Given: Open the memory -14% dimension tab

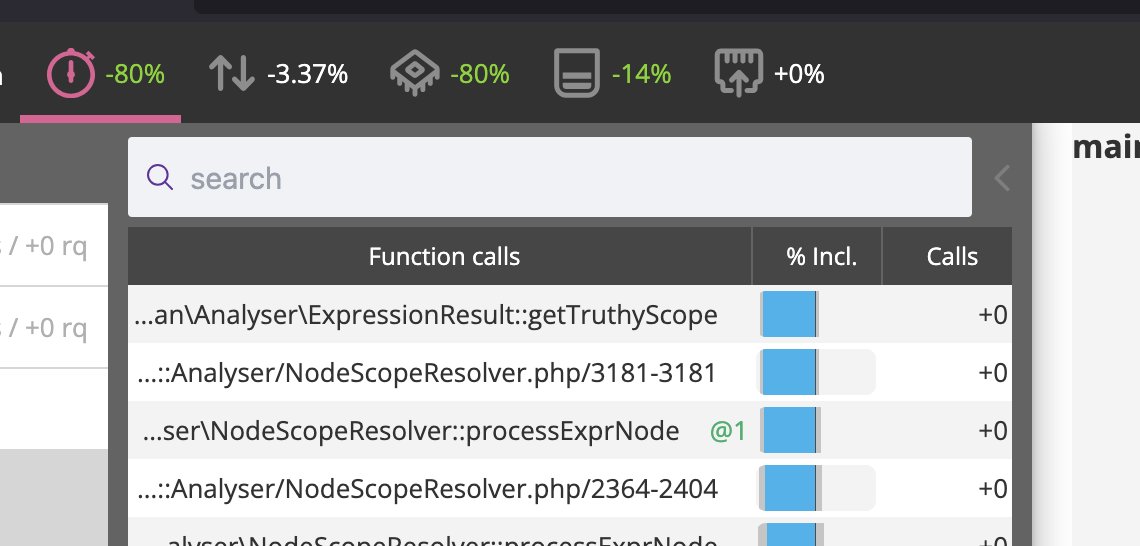Looking at the screenshot, I should (x=613, y=73).
